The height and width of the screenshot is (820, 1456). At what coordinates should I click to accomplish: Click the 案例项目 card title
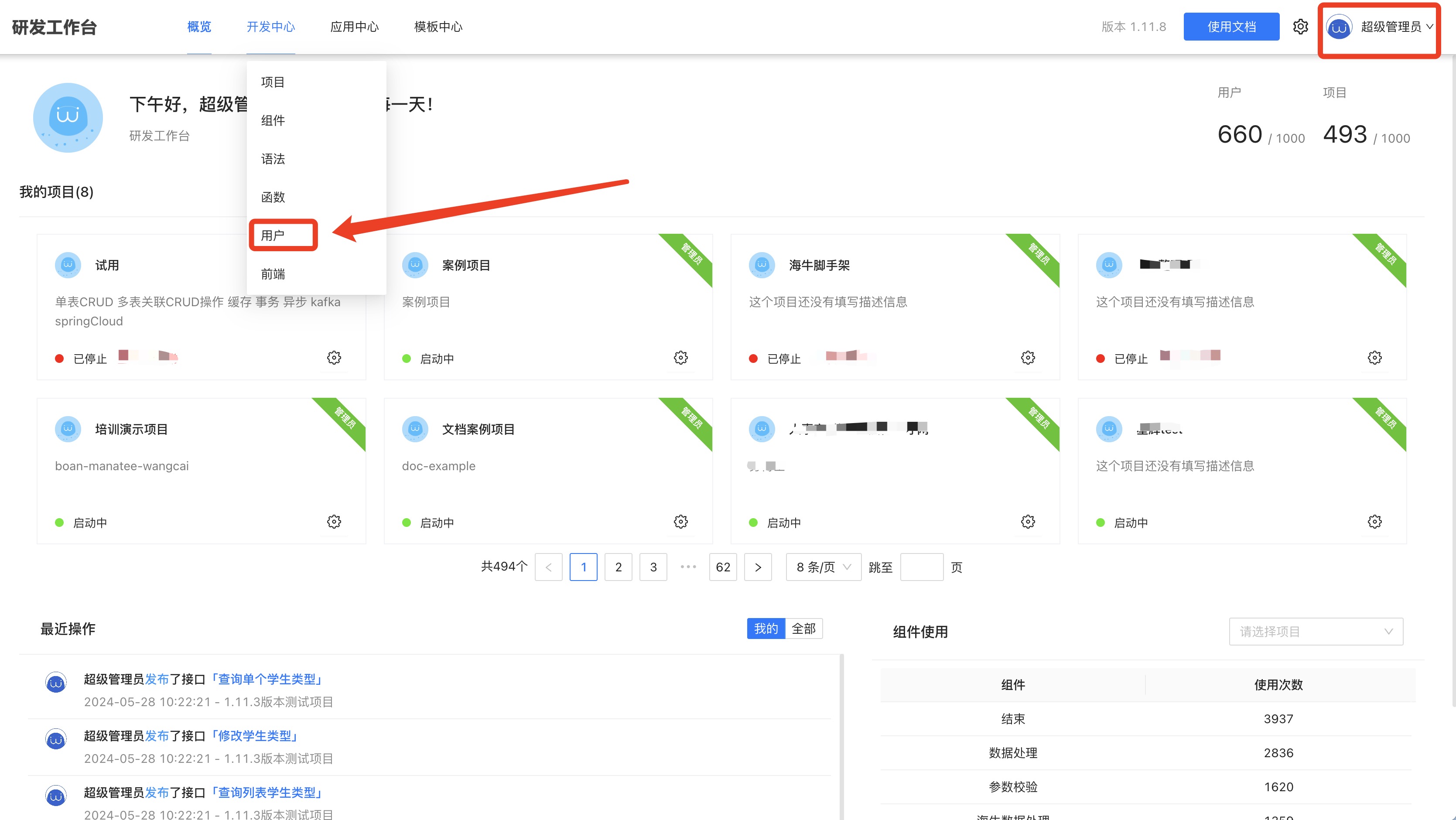(x=466, y=265)
